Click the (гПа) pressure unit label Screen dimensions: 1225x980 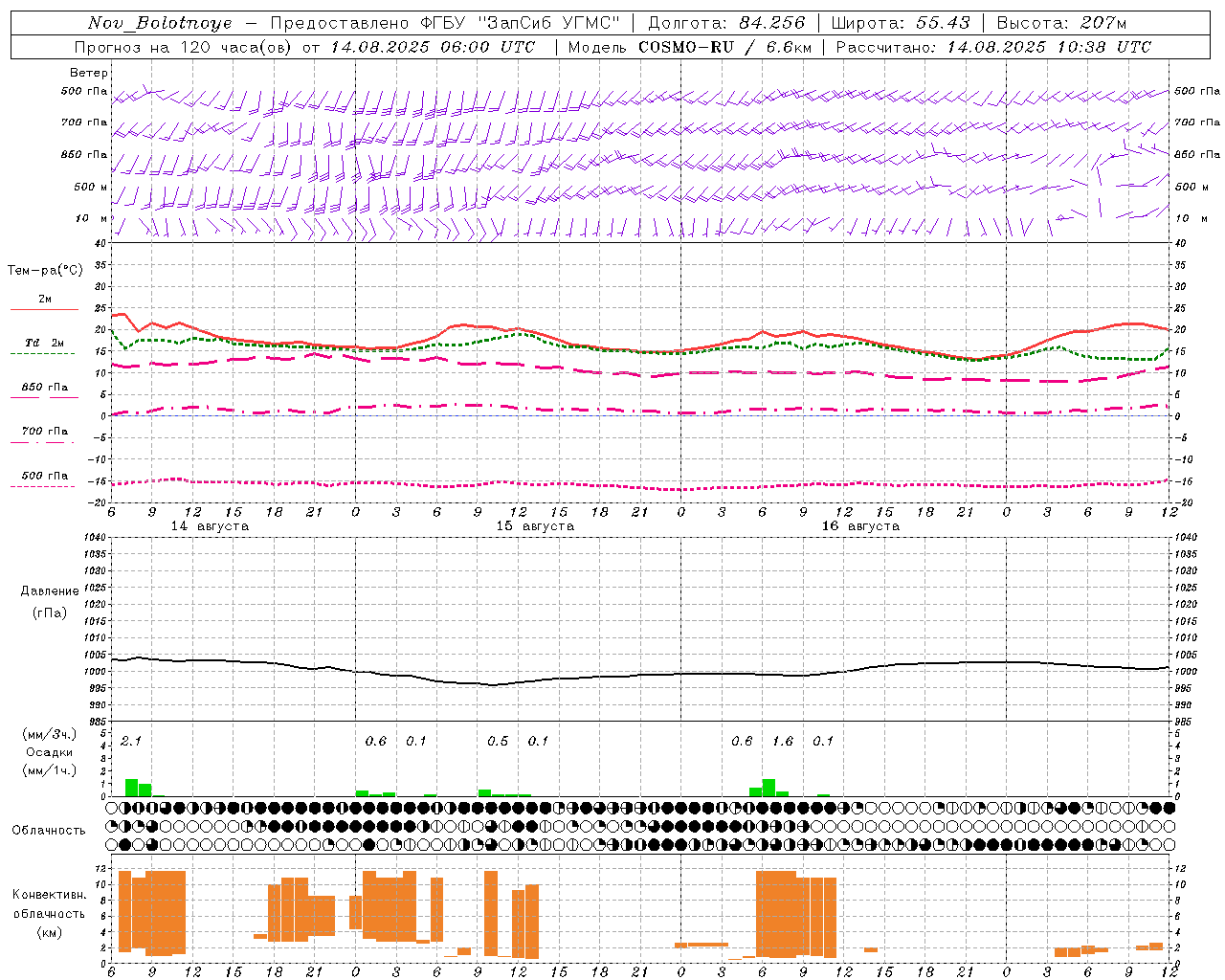coord(50,613)
